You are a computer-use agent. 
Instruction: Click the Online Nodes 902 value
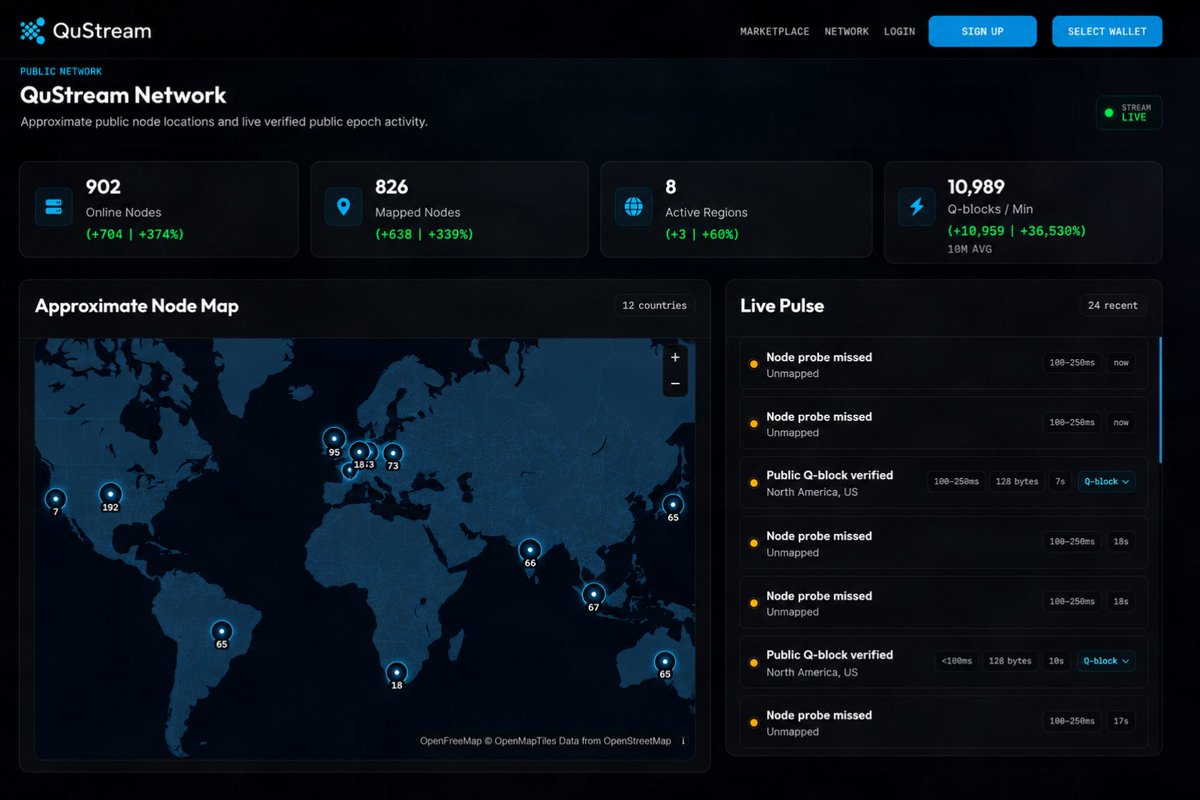click(103, 187)
